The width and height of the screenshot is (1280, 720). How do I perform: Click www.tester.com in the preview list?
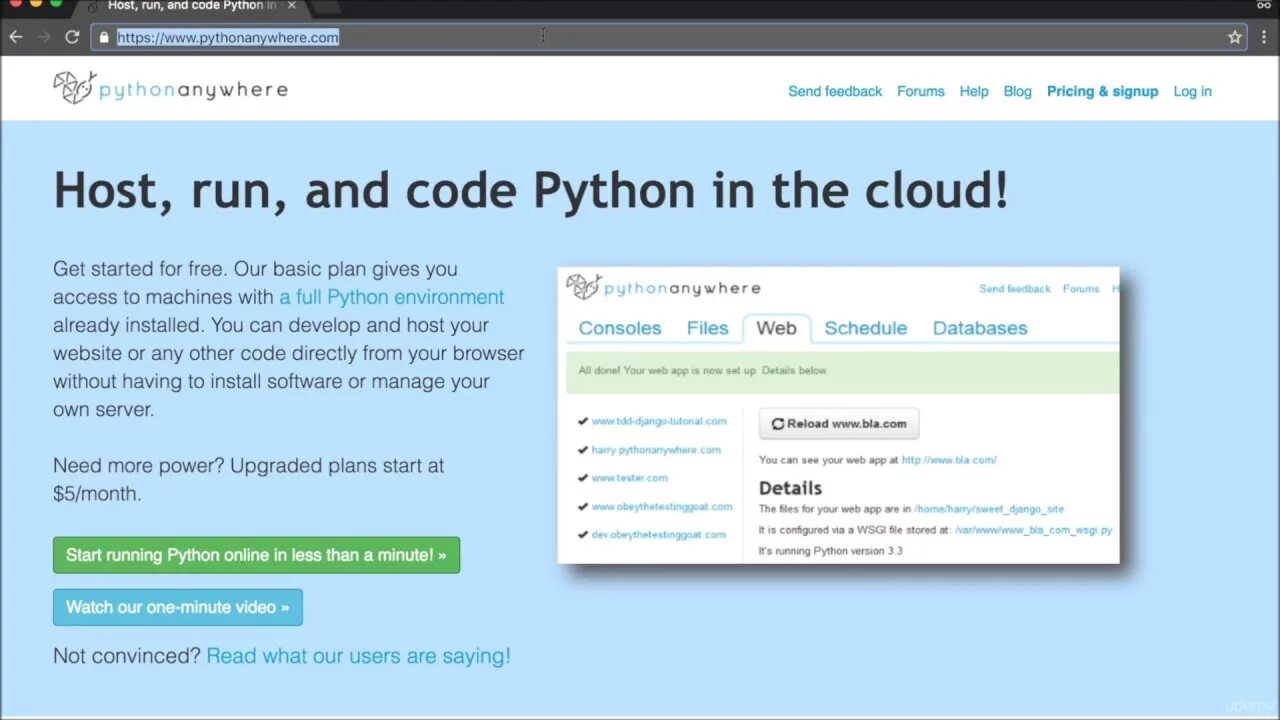point(629,478)
